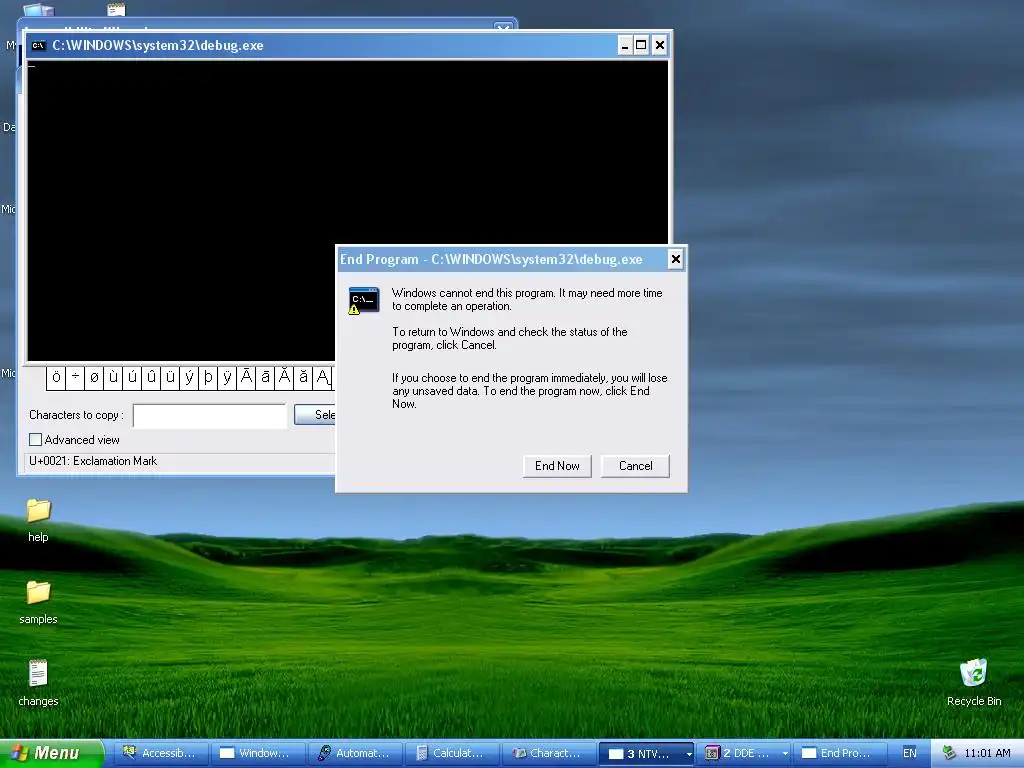This screenshot has width=1024, height=768.
Task: Click the 11:01 AM clock
Action: pos(987,753)
